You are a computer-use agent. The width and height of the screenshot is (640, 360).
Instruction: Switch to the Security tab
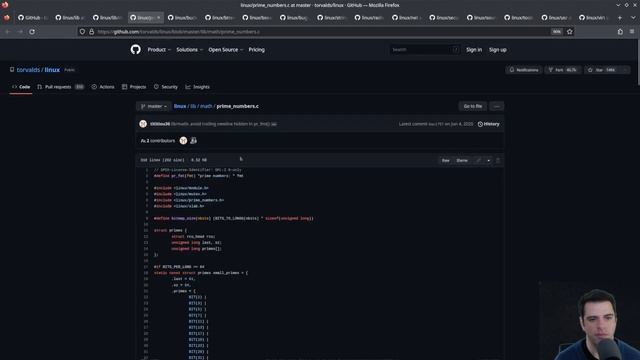click(x=166, y=87)
